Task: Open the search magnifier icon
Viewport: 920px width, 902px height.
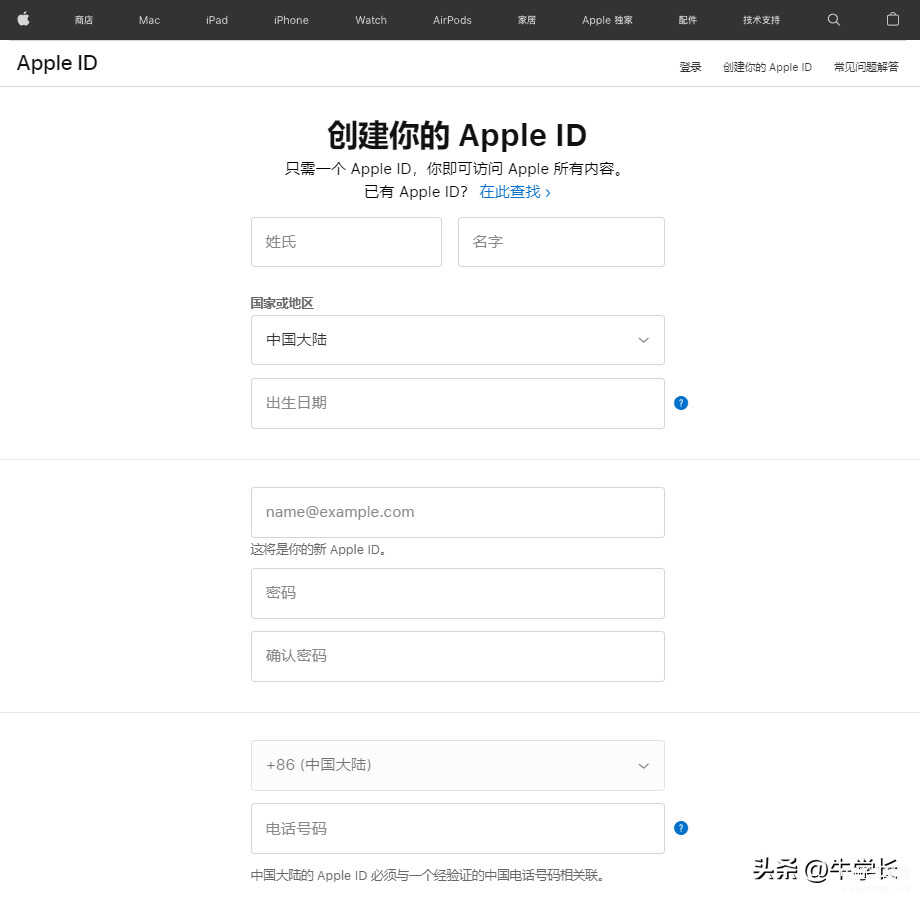Action: 834,20
